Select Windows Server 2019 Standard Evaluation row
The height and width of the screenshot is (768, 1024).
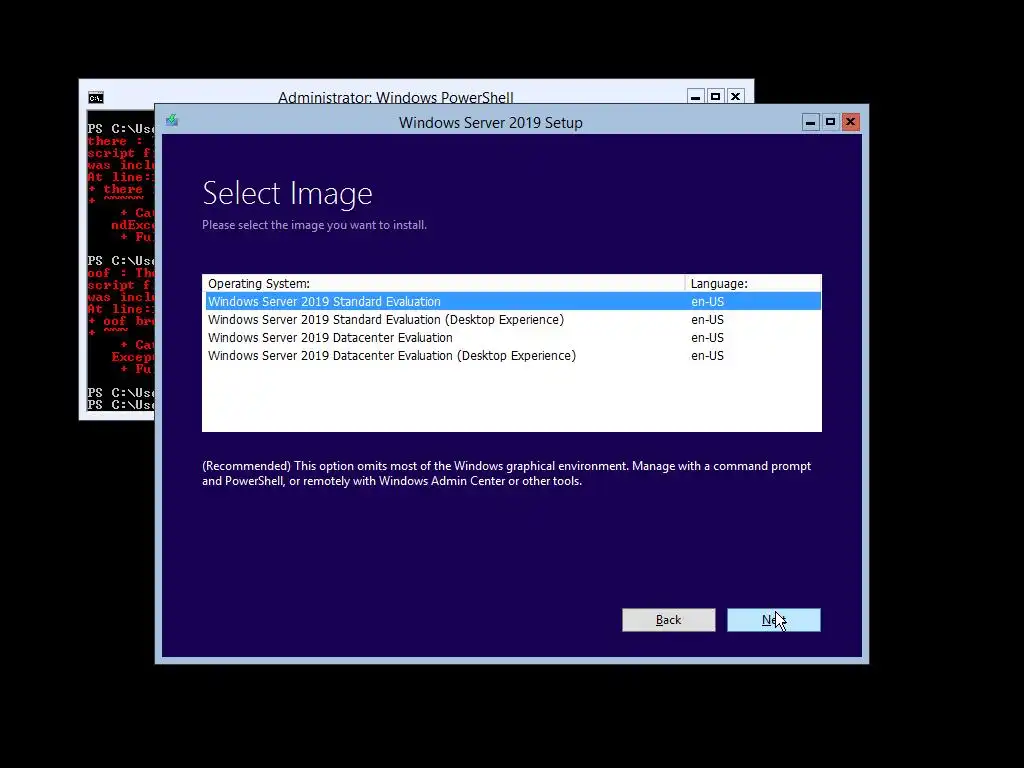coord(513,301)
